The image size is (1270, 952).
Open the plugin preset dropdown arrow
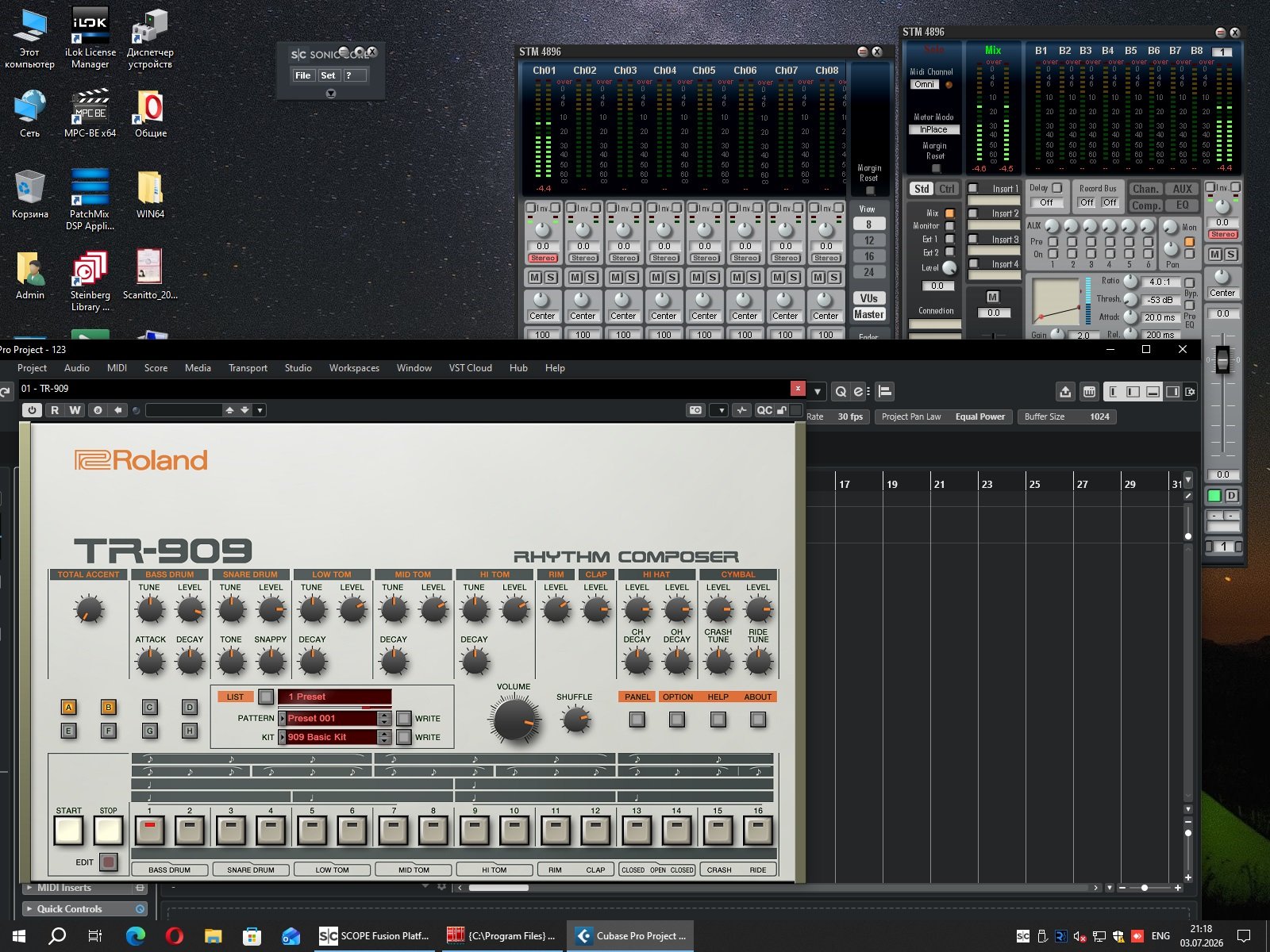260,410
